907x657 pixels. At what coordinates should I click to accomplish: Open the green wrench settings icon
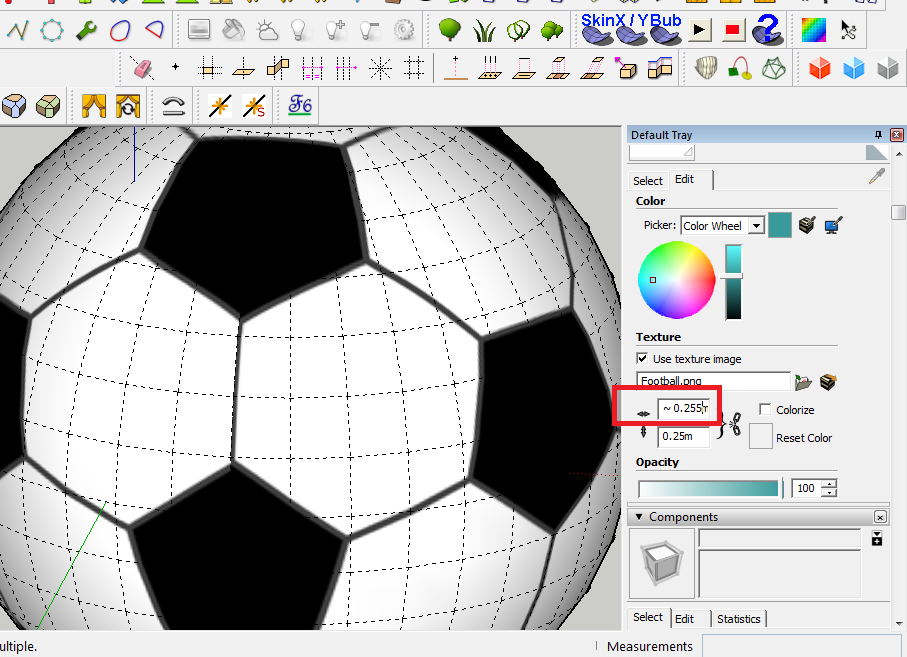tap(86, 30)
